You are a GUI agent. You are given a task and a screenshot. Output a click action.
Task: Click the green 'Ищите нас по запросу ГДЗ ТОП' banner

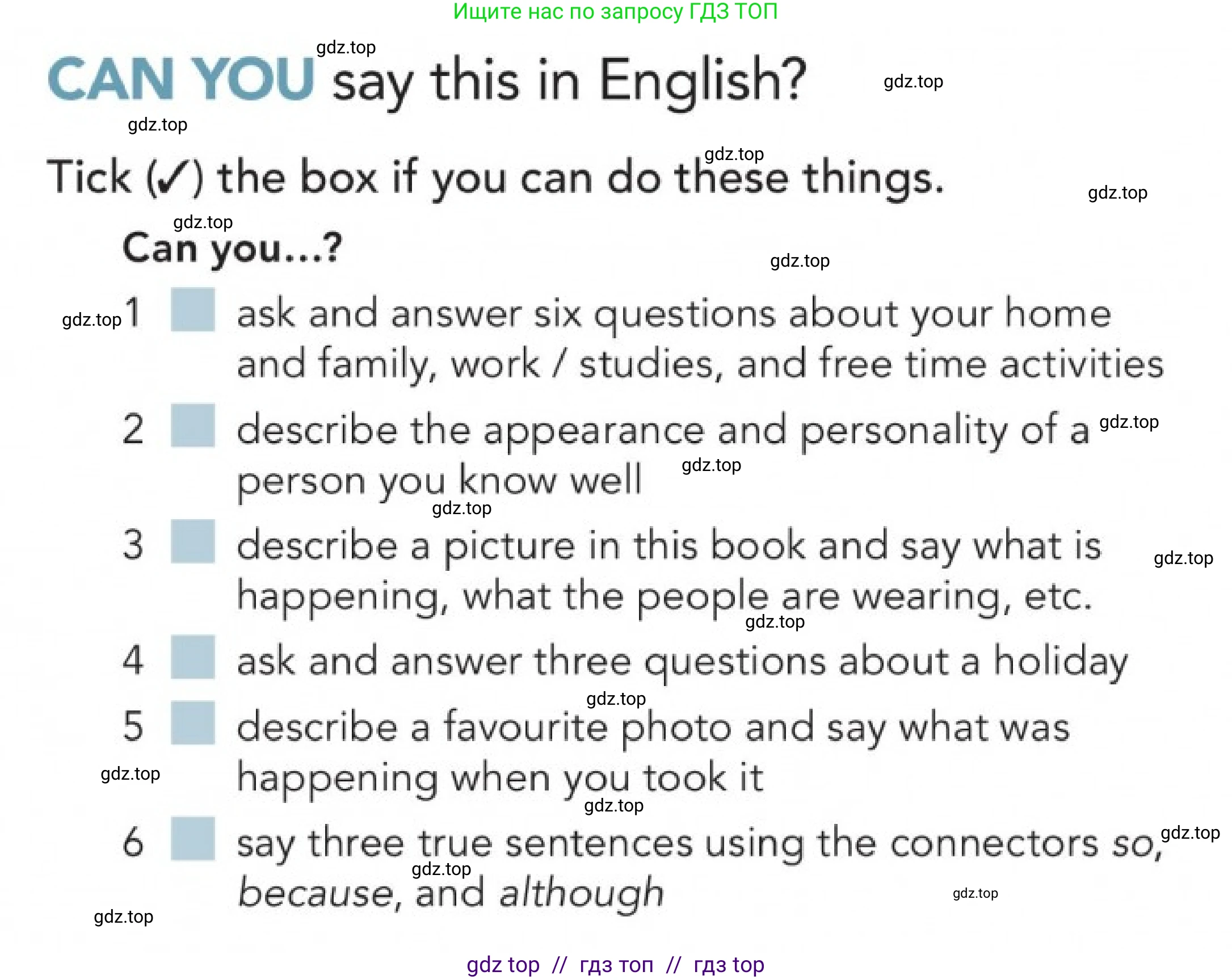pos(615,11)
